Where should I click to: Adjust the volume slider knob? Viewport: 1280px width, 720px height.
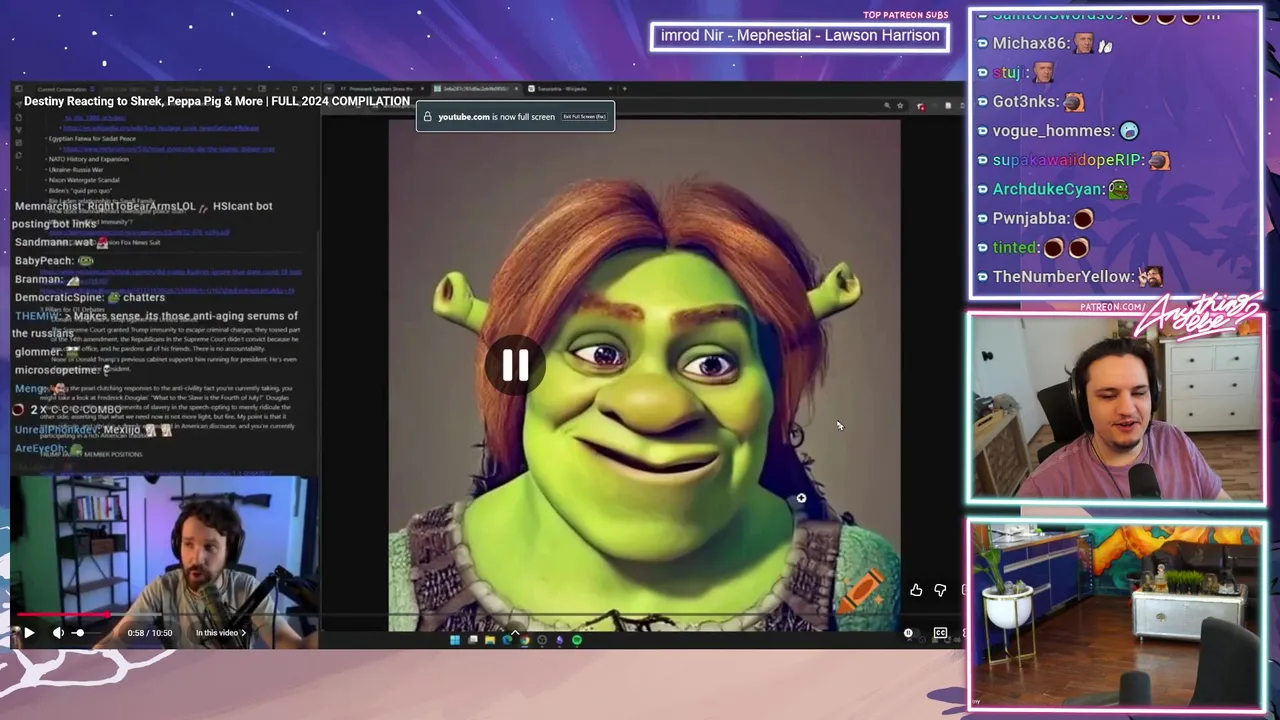point(79,632)
